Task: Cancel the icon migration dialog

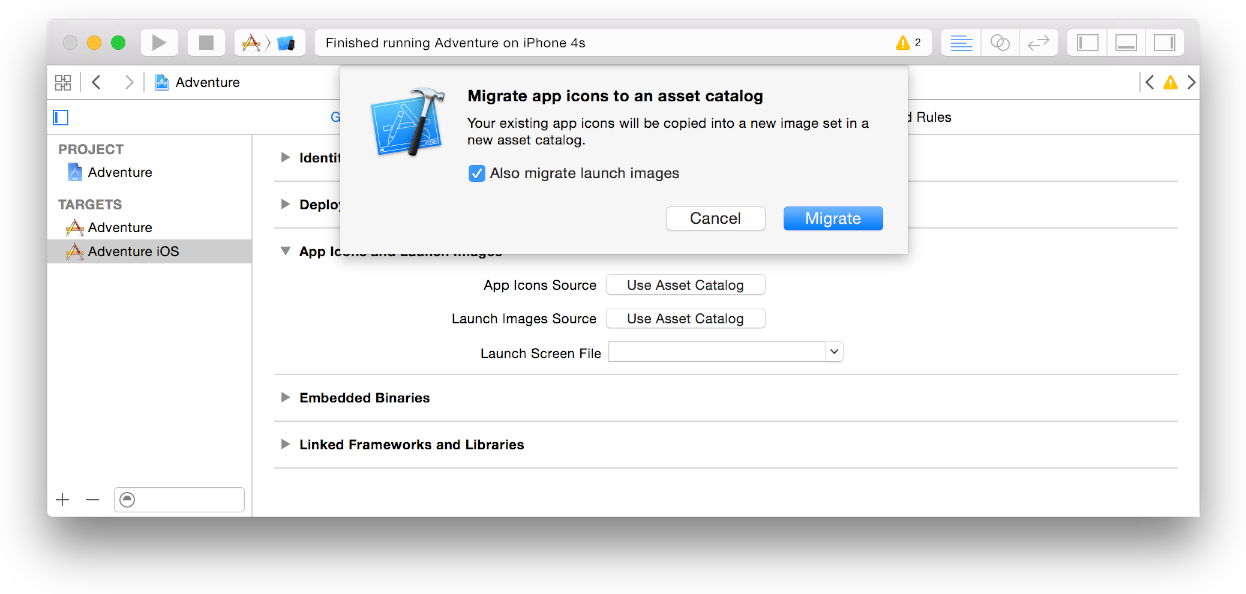Action: pyautogui.click(x=715, y=218)
